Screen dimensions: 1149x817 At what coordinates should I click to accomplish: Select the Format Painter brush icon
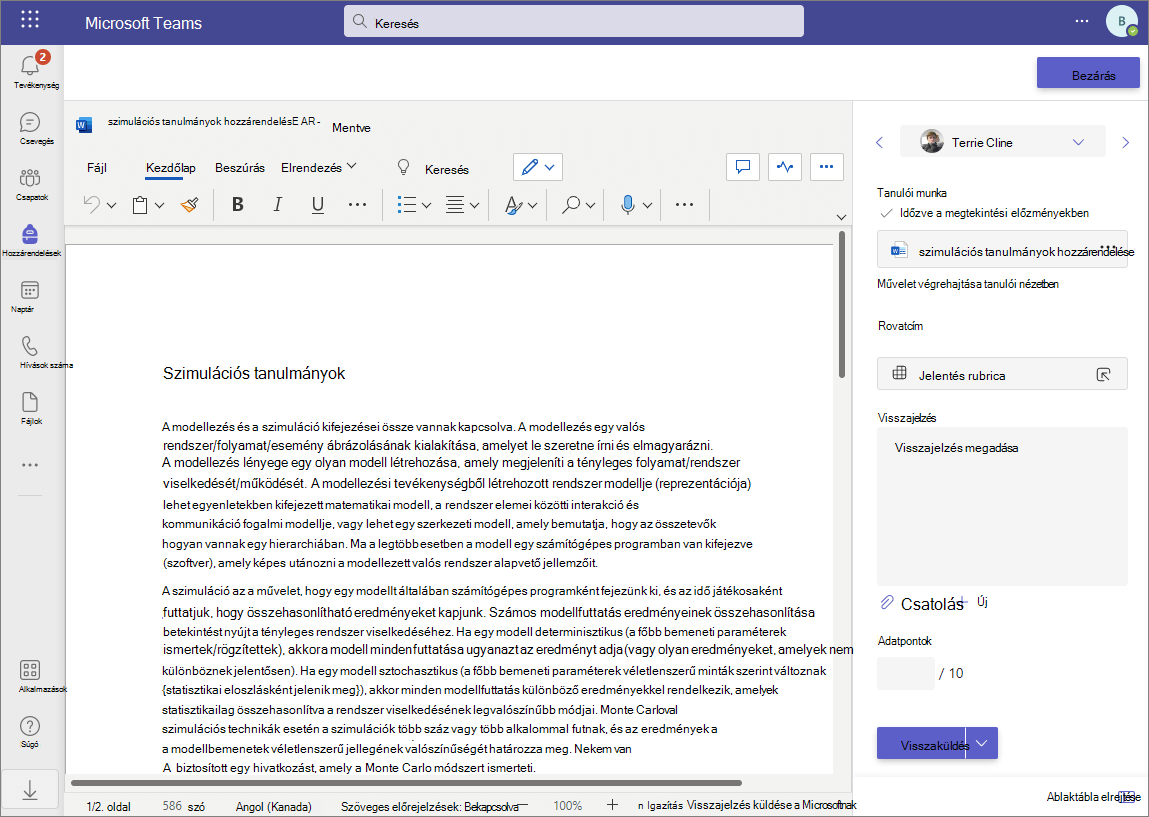(x=189, y=205)
